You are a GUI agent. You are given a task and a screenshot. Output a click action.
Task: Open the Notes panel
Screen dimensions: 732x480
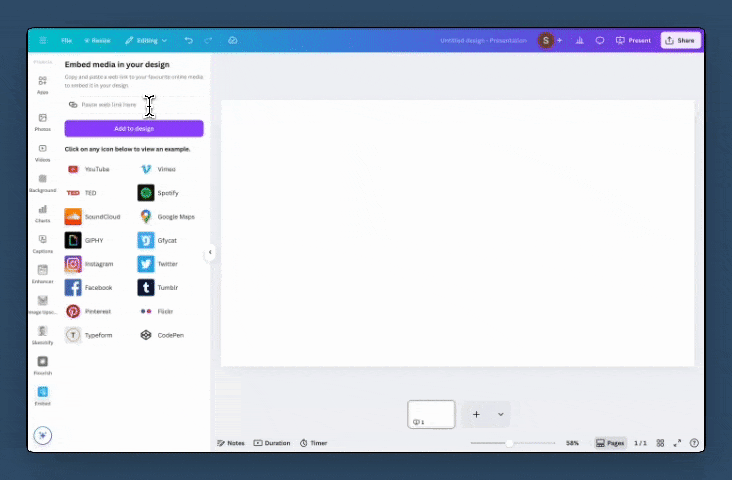click(x=231, y=443)
